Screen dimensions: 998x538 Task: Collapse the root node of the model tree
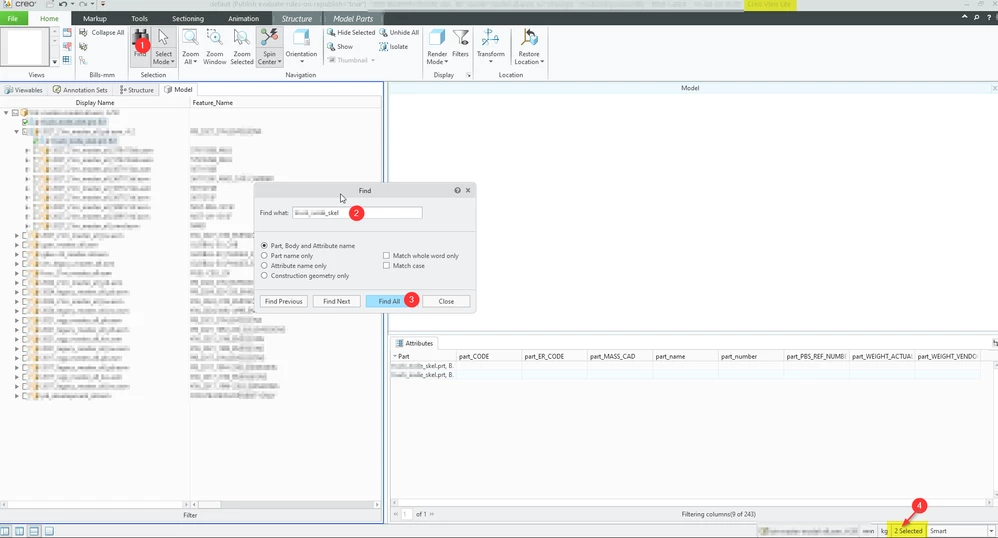pos(6,113)
